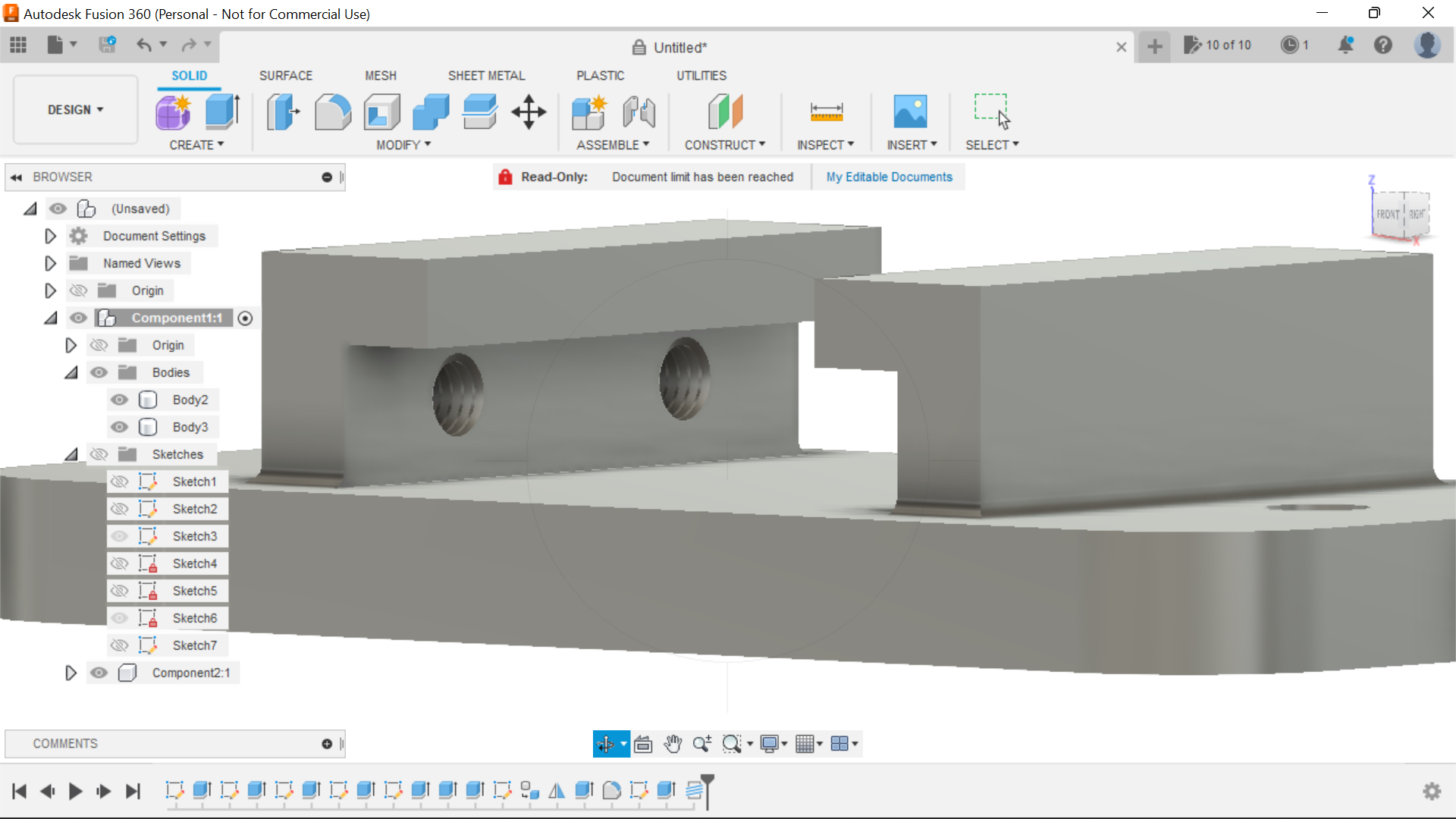Image resolution: width=1456 pixels, height=819 pixels.
Task: Switch to the PLASTIC tab
Action: point(601,76)
